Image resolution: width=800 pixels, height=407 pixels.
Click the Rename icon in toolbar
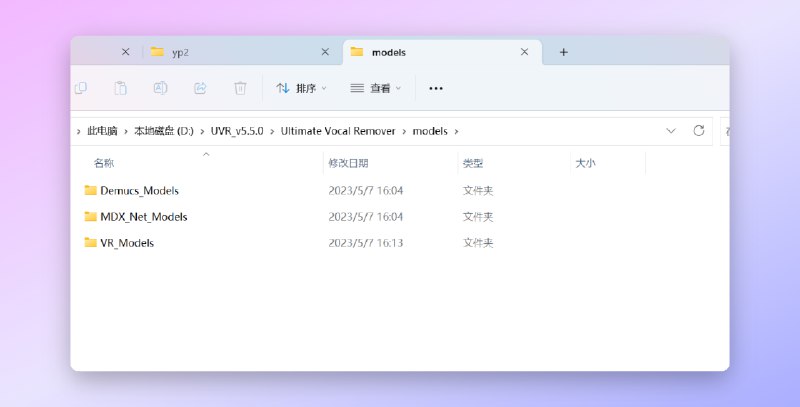pos(160,88)
